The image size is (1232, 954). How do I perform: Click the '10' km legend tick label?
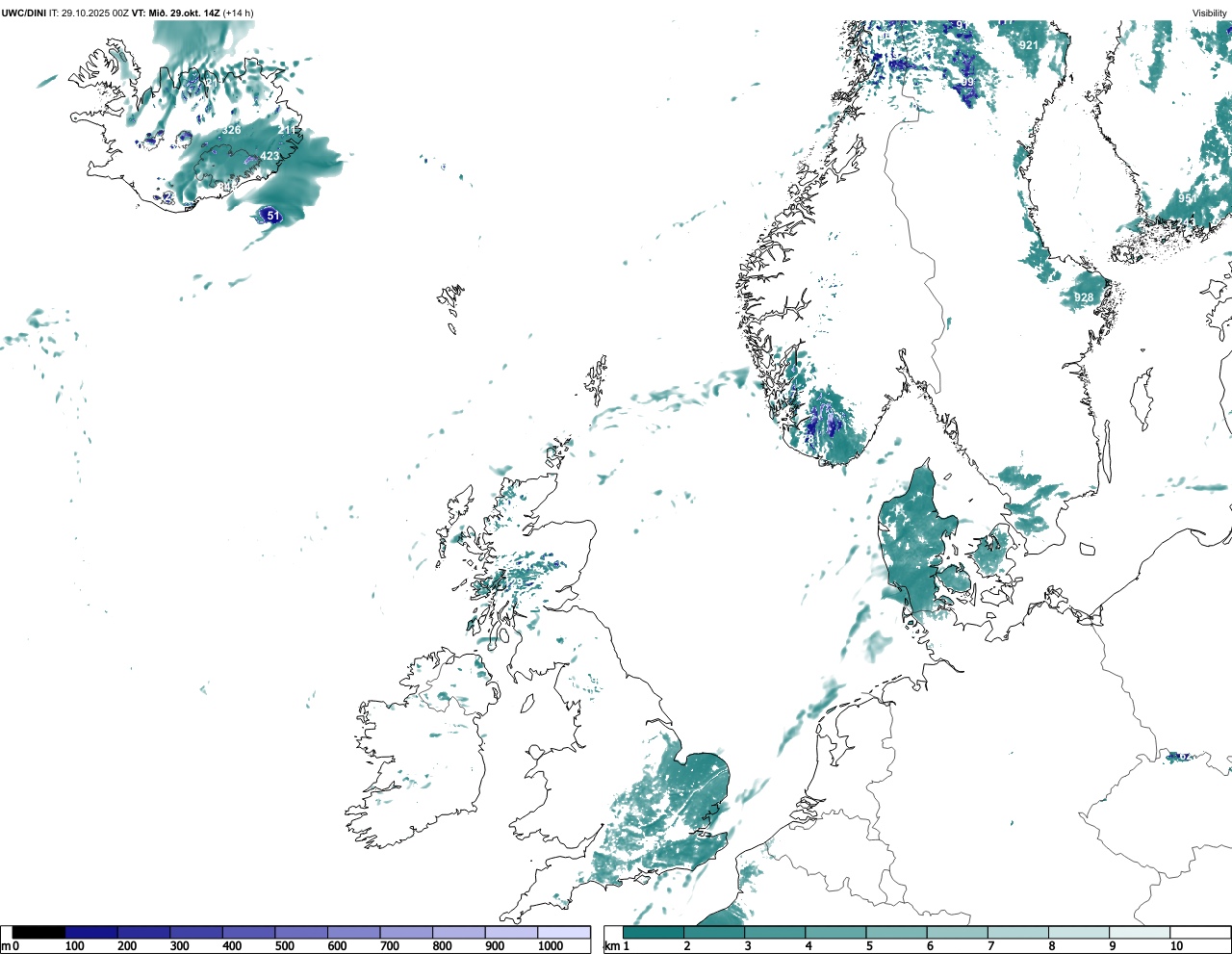click(1176, 946)
